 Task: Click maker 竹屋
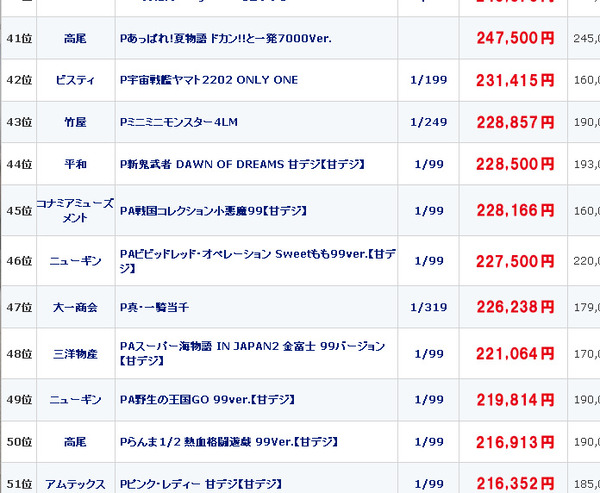point(75,122)
